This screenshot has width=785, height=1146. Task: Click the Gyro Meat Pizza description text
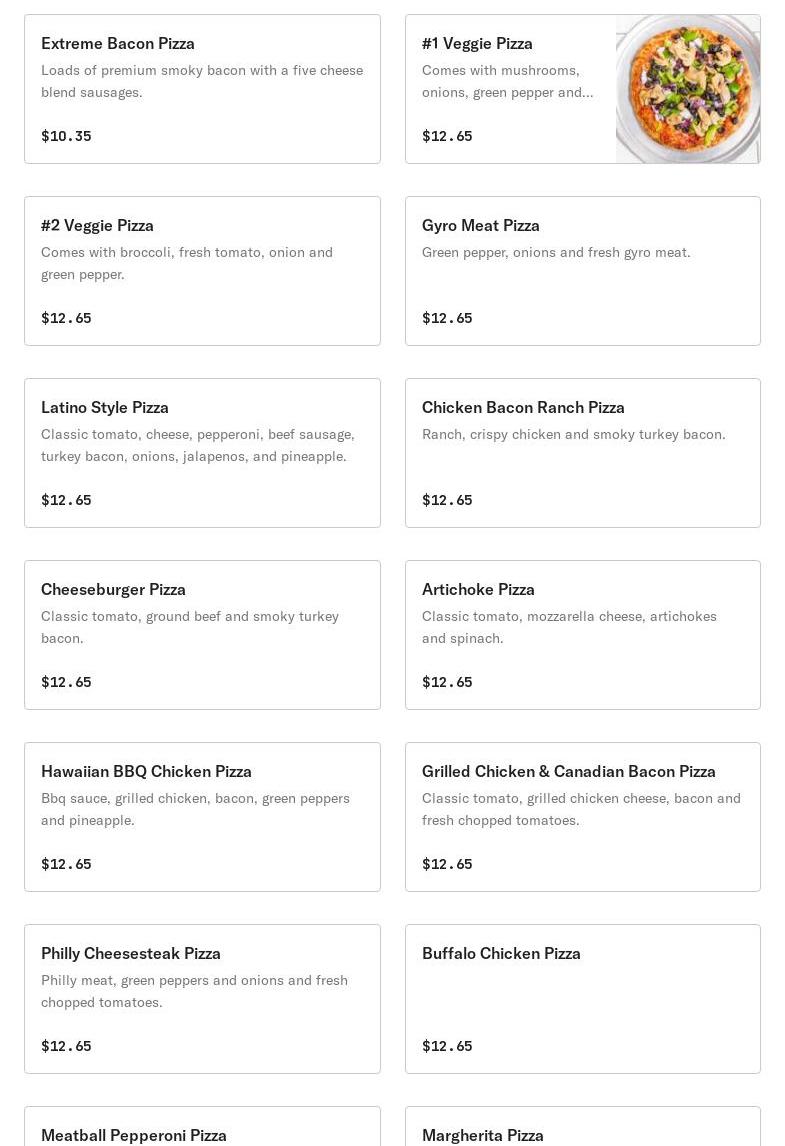tap(556, 252)
